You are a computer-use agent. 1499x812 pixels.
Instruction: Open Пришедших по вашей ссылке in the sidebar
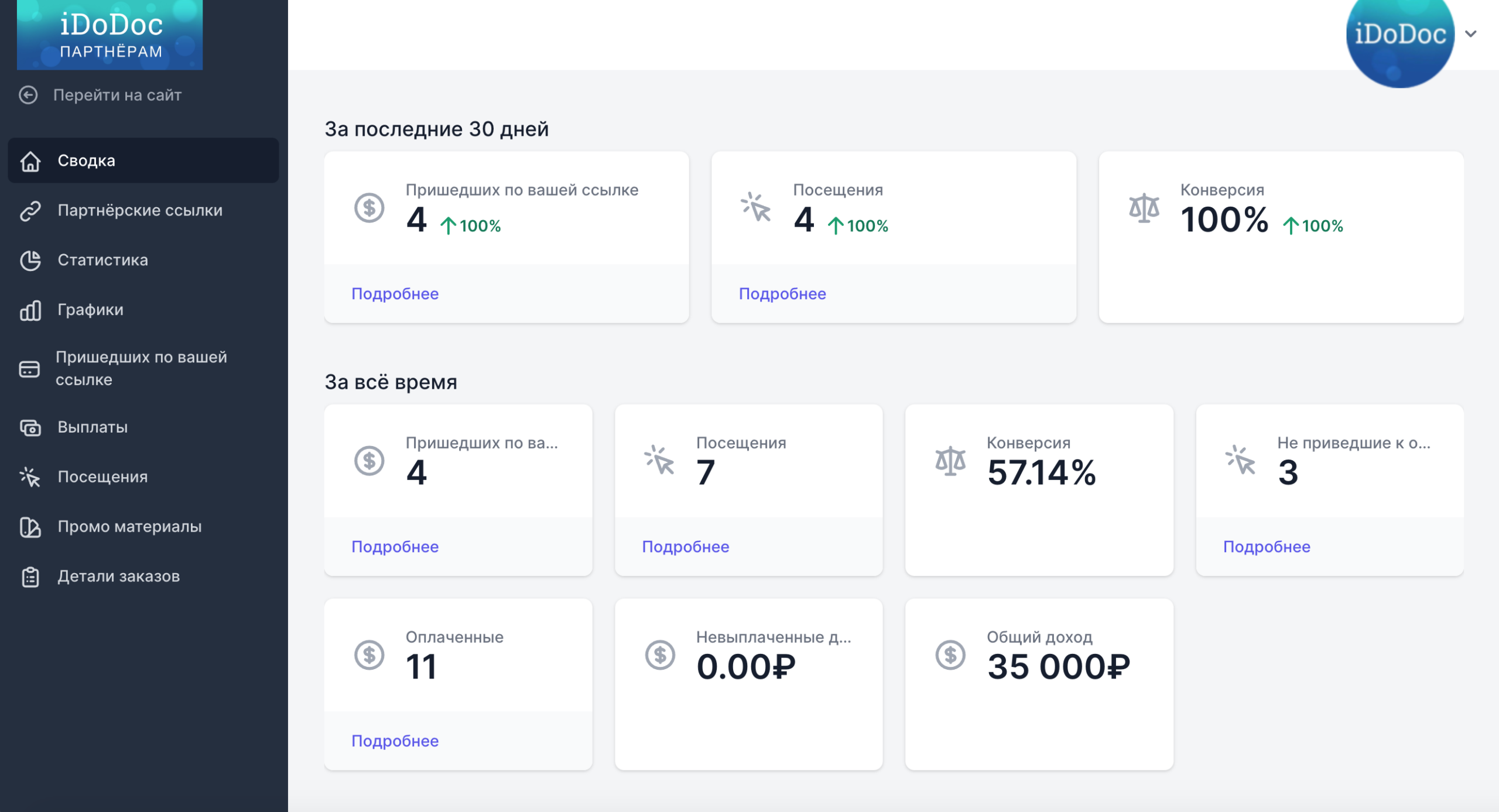pyautogui.click(x=141, y=368)
